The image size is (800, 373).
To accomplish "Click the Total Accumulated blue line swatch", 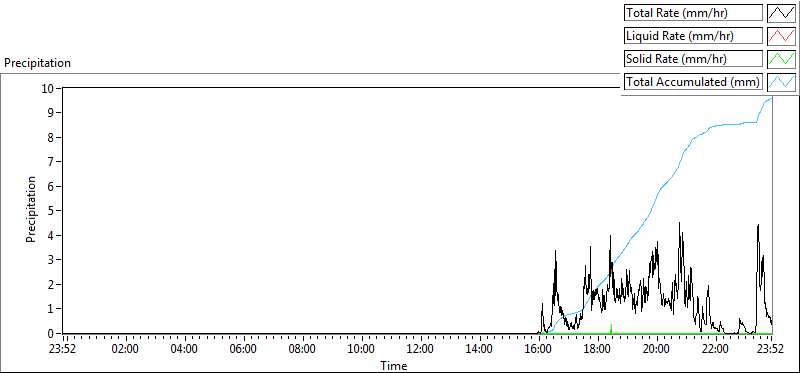I will point(781,82).
